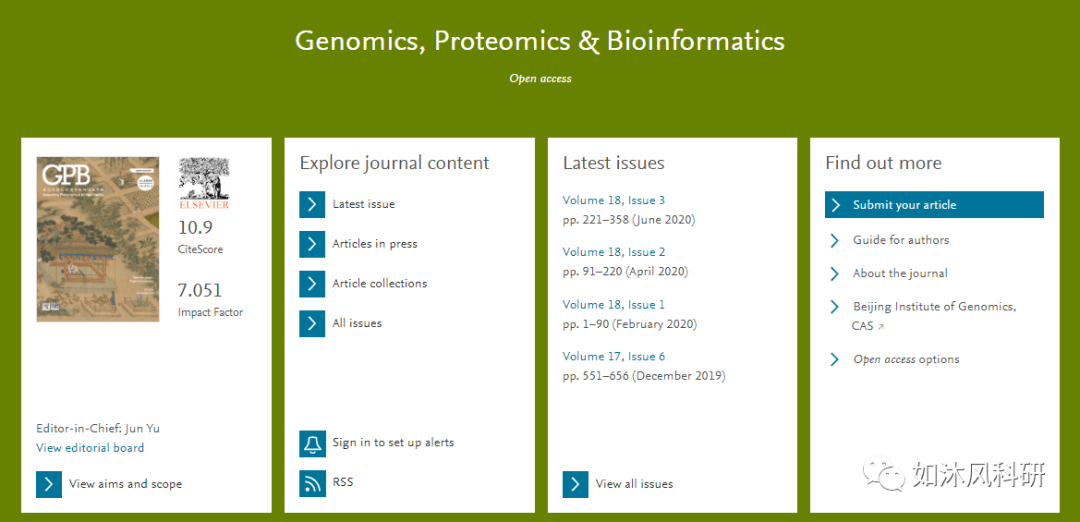Click arrow icon beside All issues
This screenshot has width=1080, height=522.
click(x=312, y=324)
